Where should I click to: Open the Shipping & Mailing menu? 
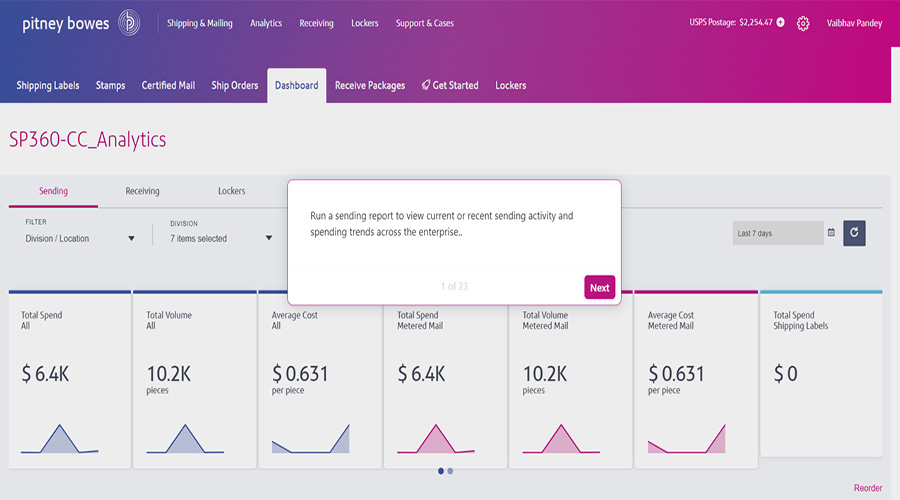tap(199, 23)
